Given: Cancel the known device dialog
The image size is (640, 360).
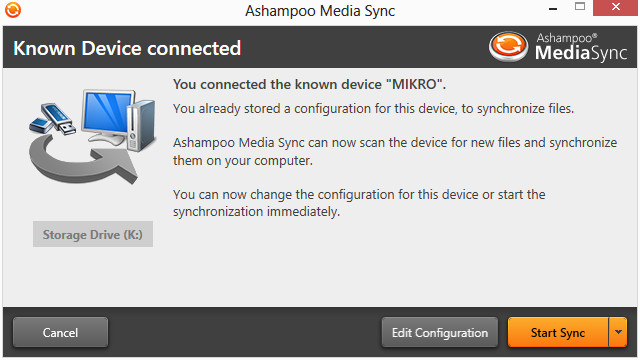Looking at the screenshot, I should (x=60, y=332).
